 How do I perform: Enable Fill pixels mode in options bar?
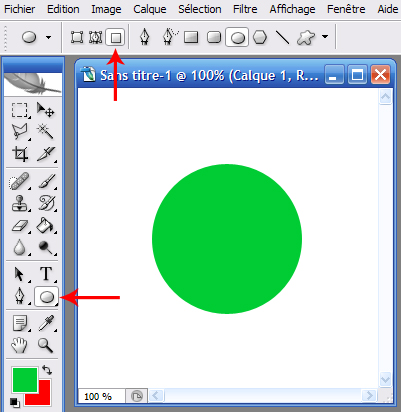115,37
